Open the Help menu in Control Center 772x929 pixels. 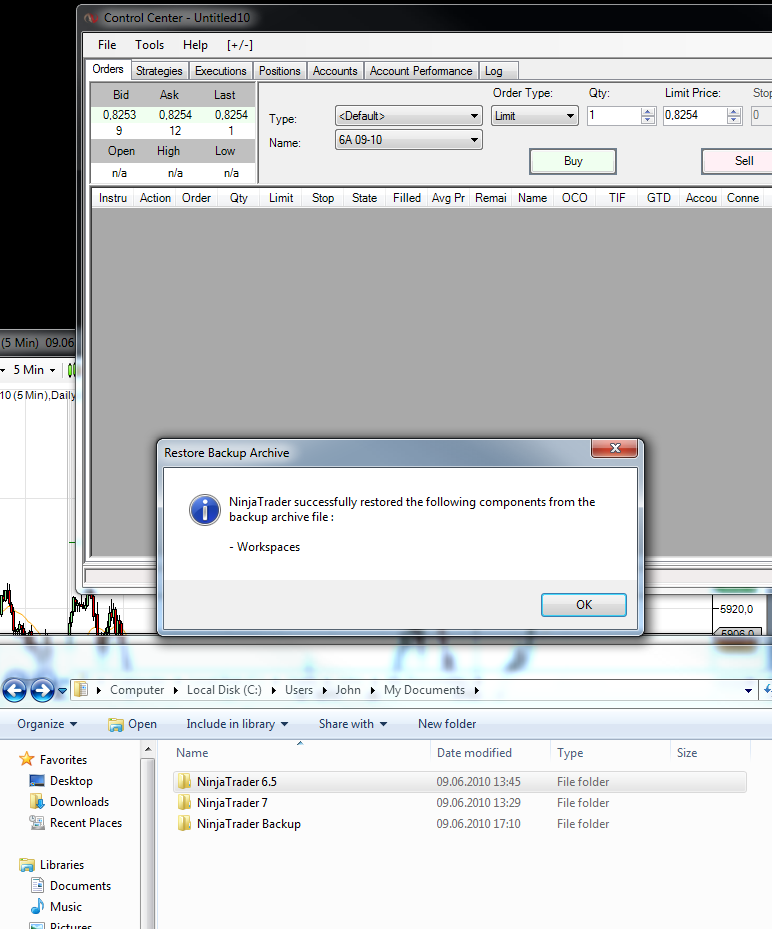195,45
